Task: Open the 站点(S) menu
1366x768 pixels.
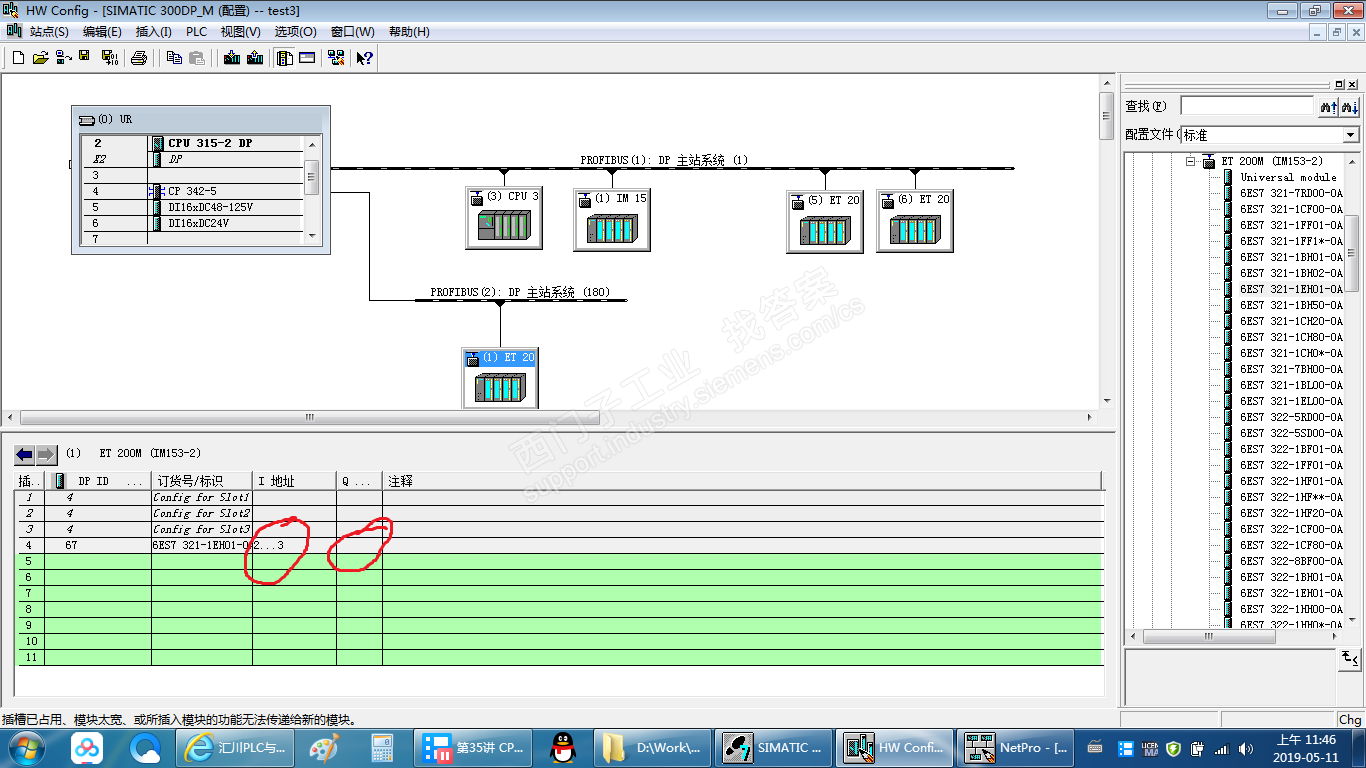Action: (49, 32)
